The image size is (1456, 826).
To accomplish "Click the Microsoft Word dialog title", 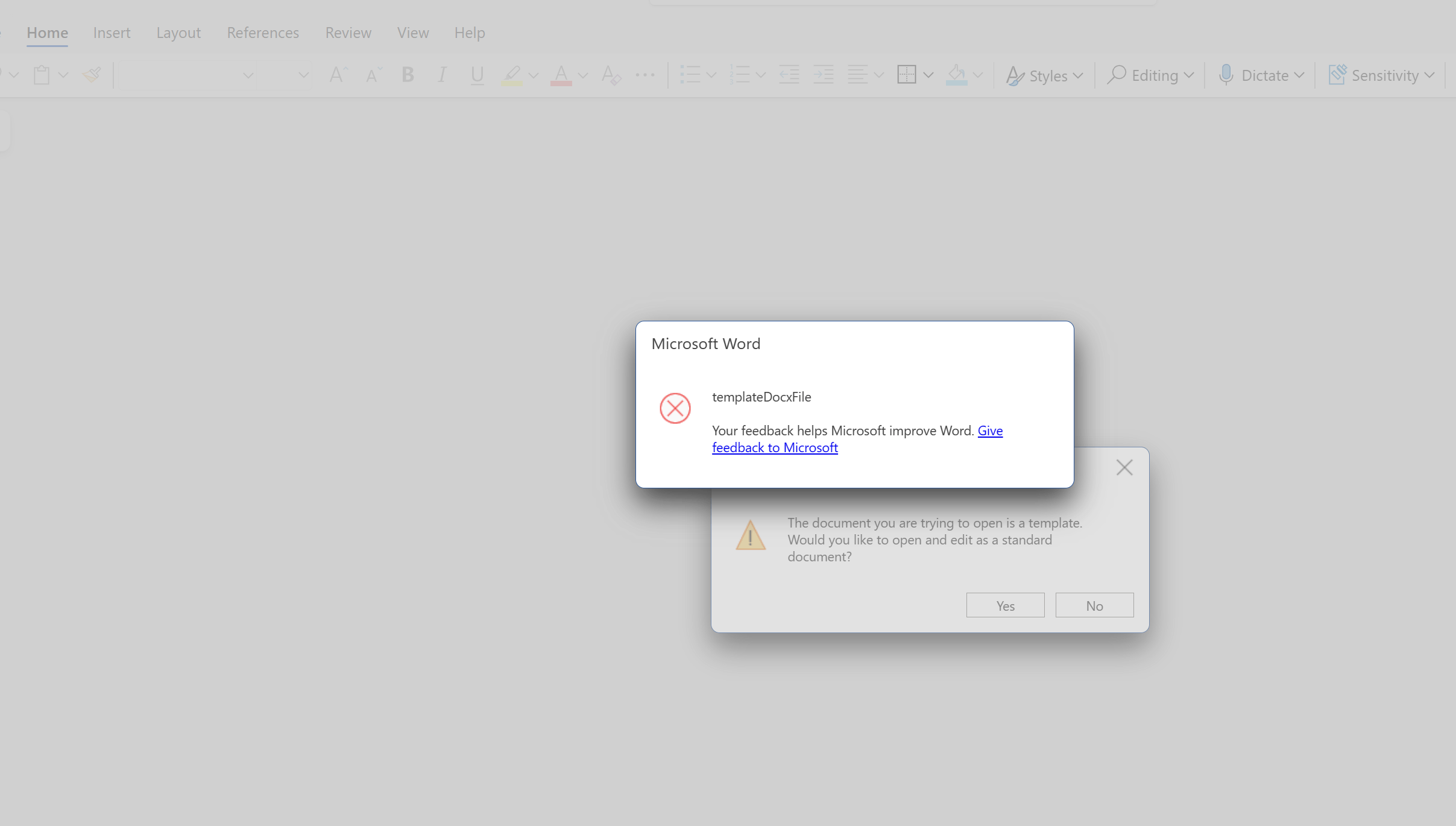I will 706,344.
